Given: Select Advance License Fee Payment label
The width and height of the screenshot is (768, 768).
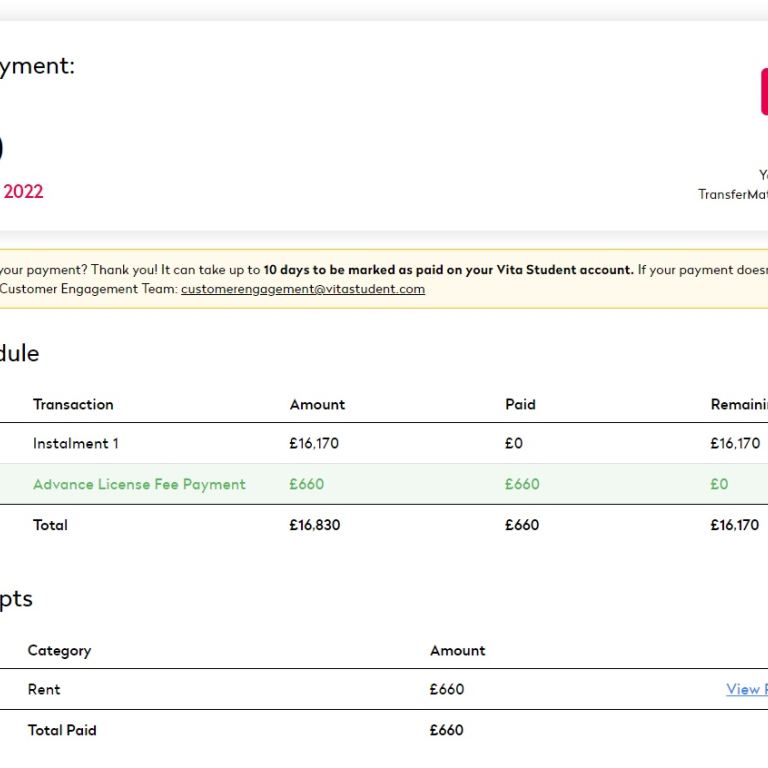Looking at the screenshot, I should click(x=140, y=484).
